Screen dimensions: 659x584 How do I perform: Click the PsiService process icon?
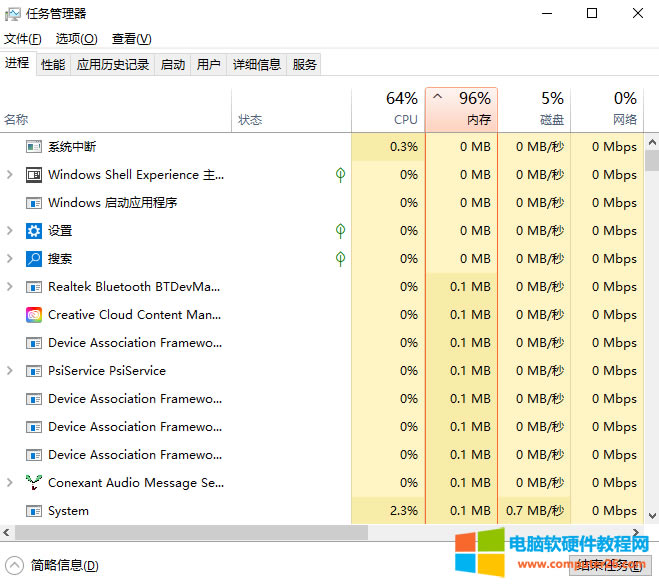click(34, 371)
